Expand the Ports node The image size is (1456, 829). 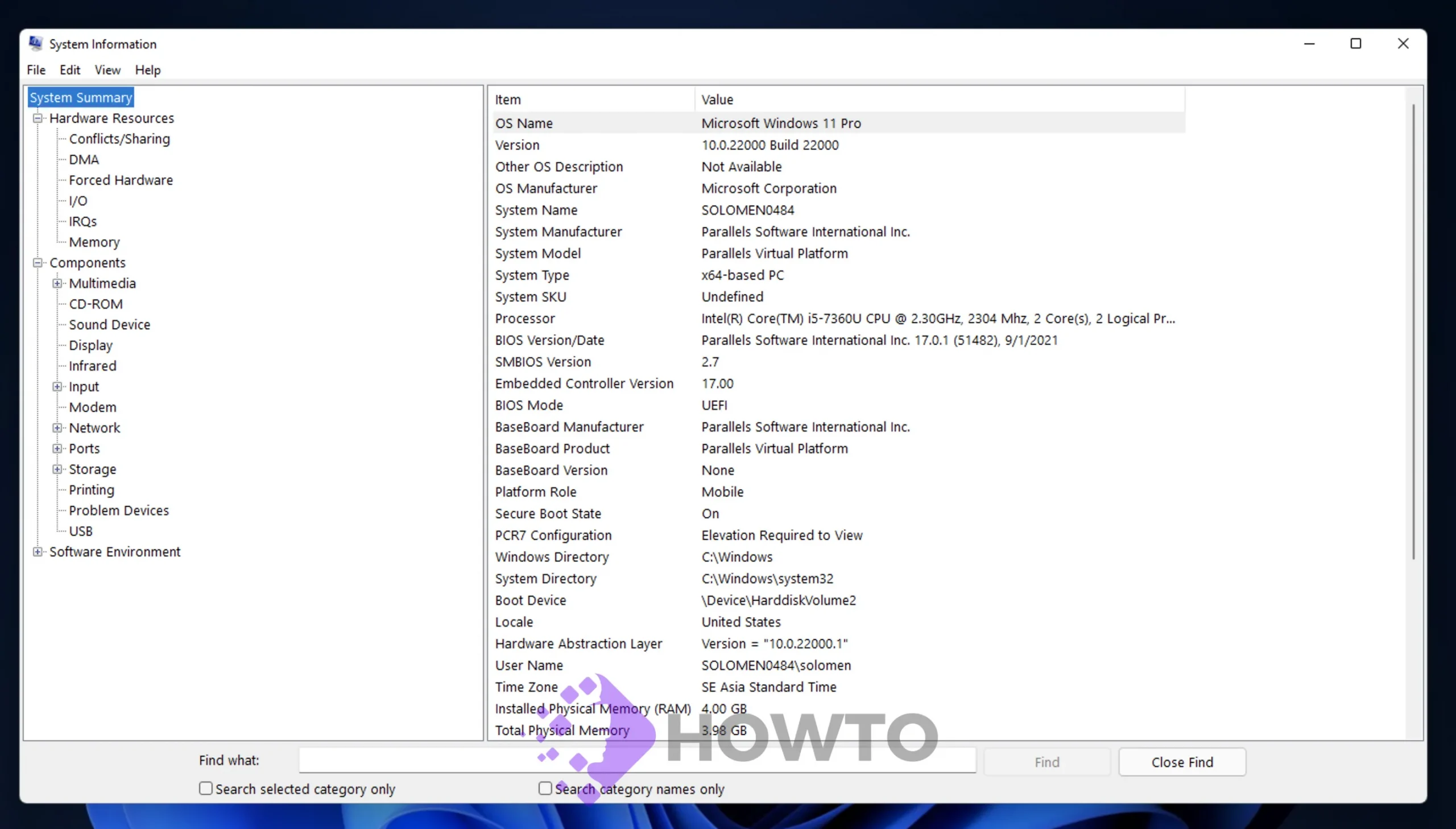[57, 449]
